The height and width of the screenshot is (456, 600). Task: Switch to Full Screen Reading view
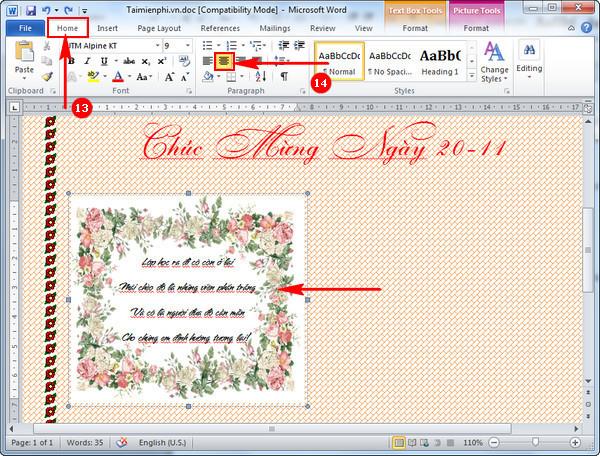[x=412, y=443]
